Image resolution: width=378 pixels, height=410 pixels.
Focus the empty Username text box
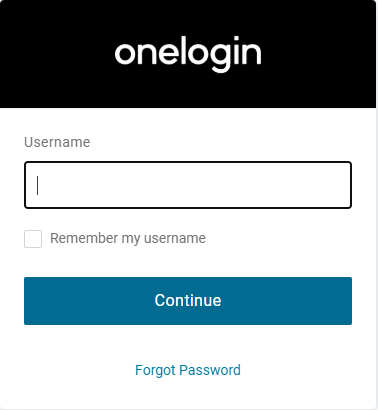coord(188,185)
